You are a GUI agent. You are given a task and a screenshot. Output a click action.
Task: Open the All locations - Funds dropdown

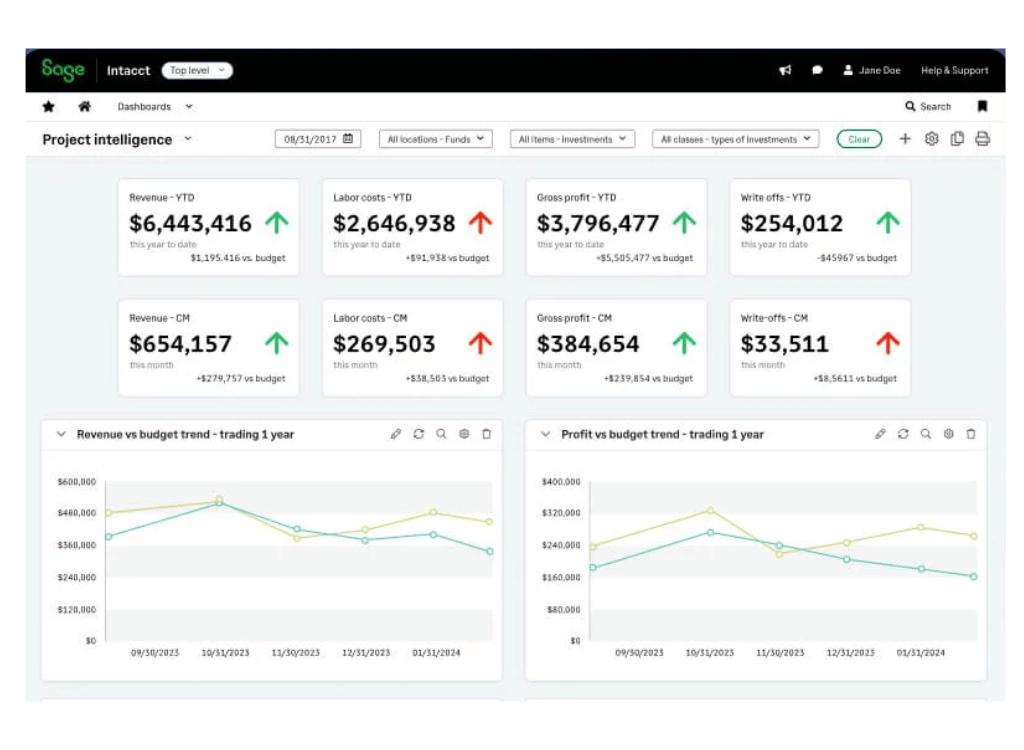click(435, 139)
